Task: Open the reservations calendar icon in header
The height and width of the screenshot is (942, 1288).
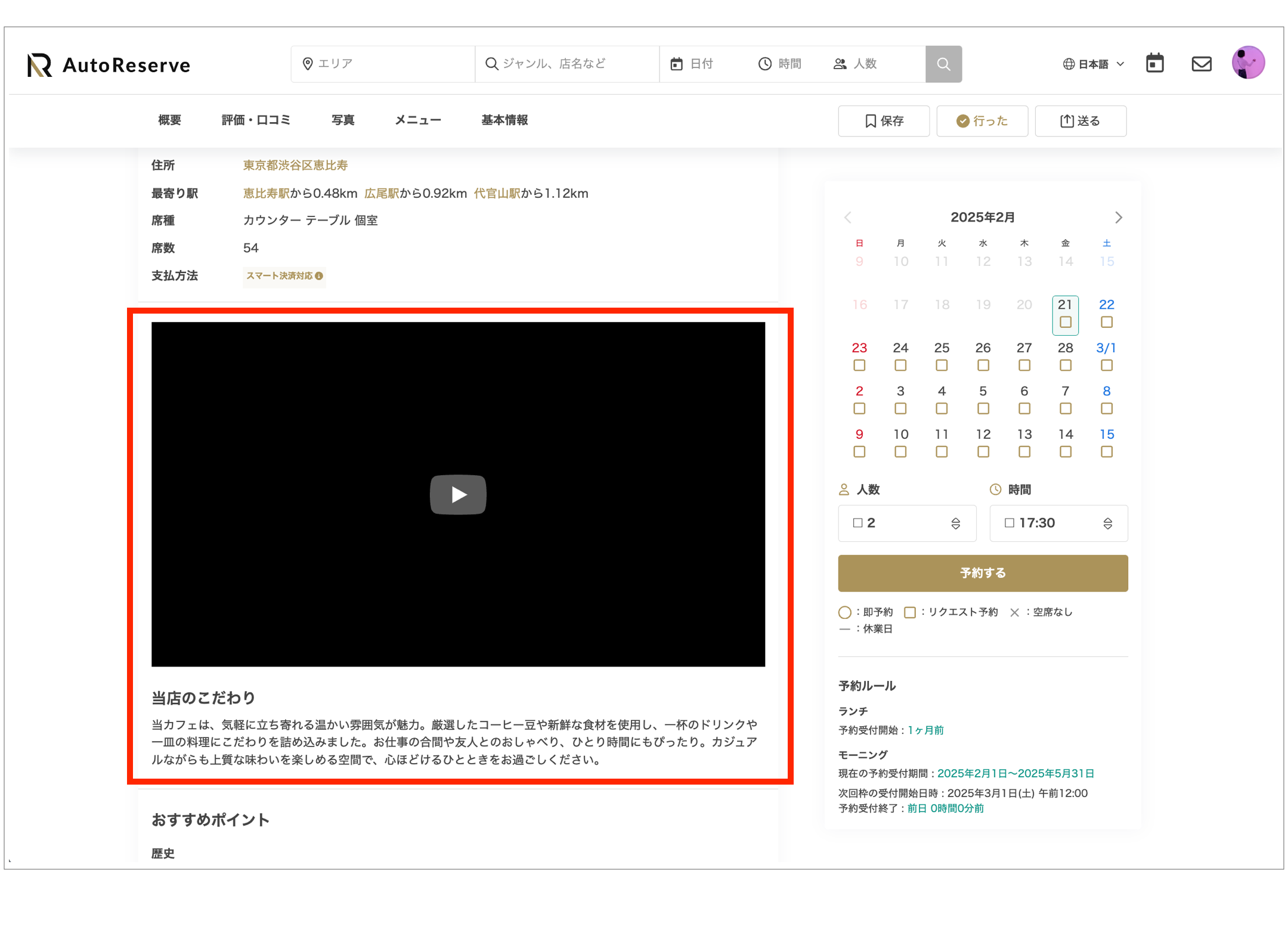Action: [1154, 63]
